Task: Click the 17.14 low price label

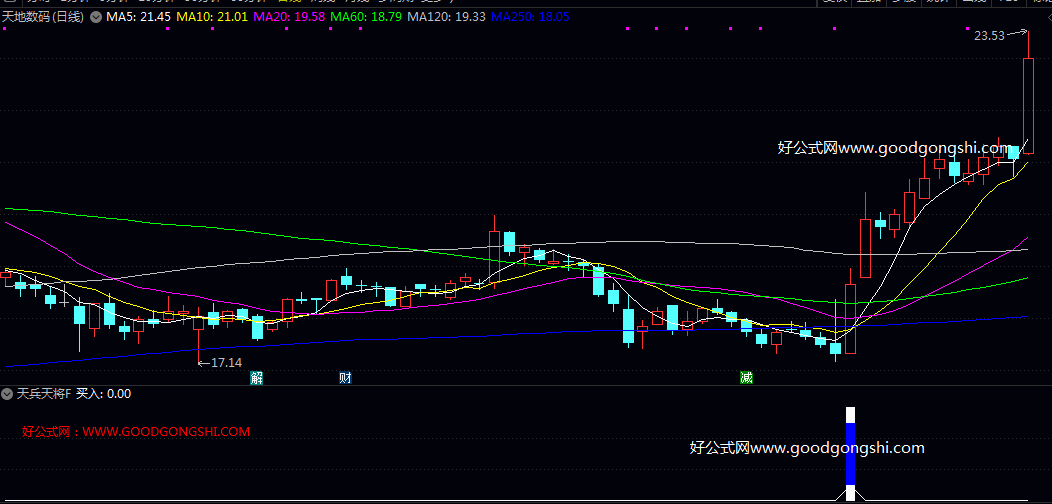Action: [226, 362]
